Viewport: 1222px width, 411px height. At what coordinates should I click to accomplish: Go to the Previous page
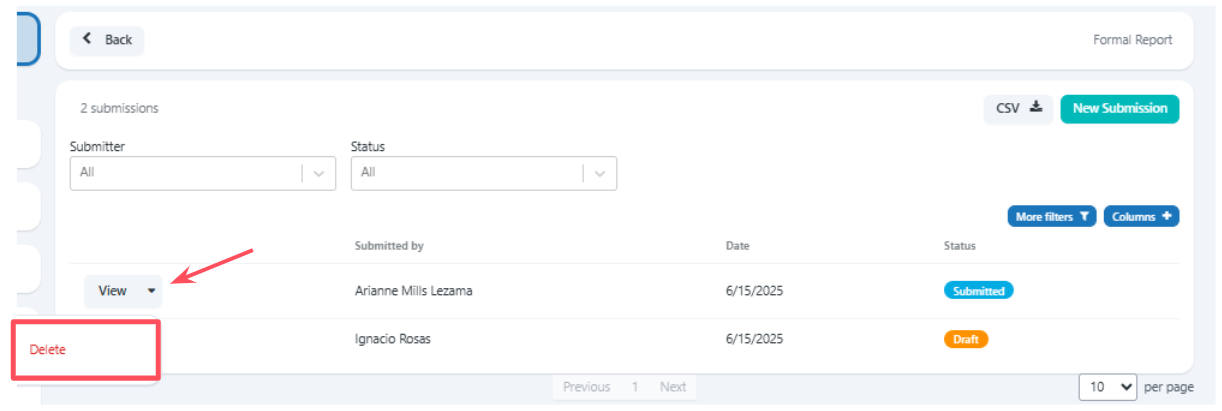pos(586,387)
